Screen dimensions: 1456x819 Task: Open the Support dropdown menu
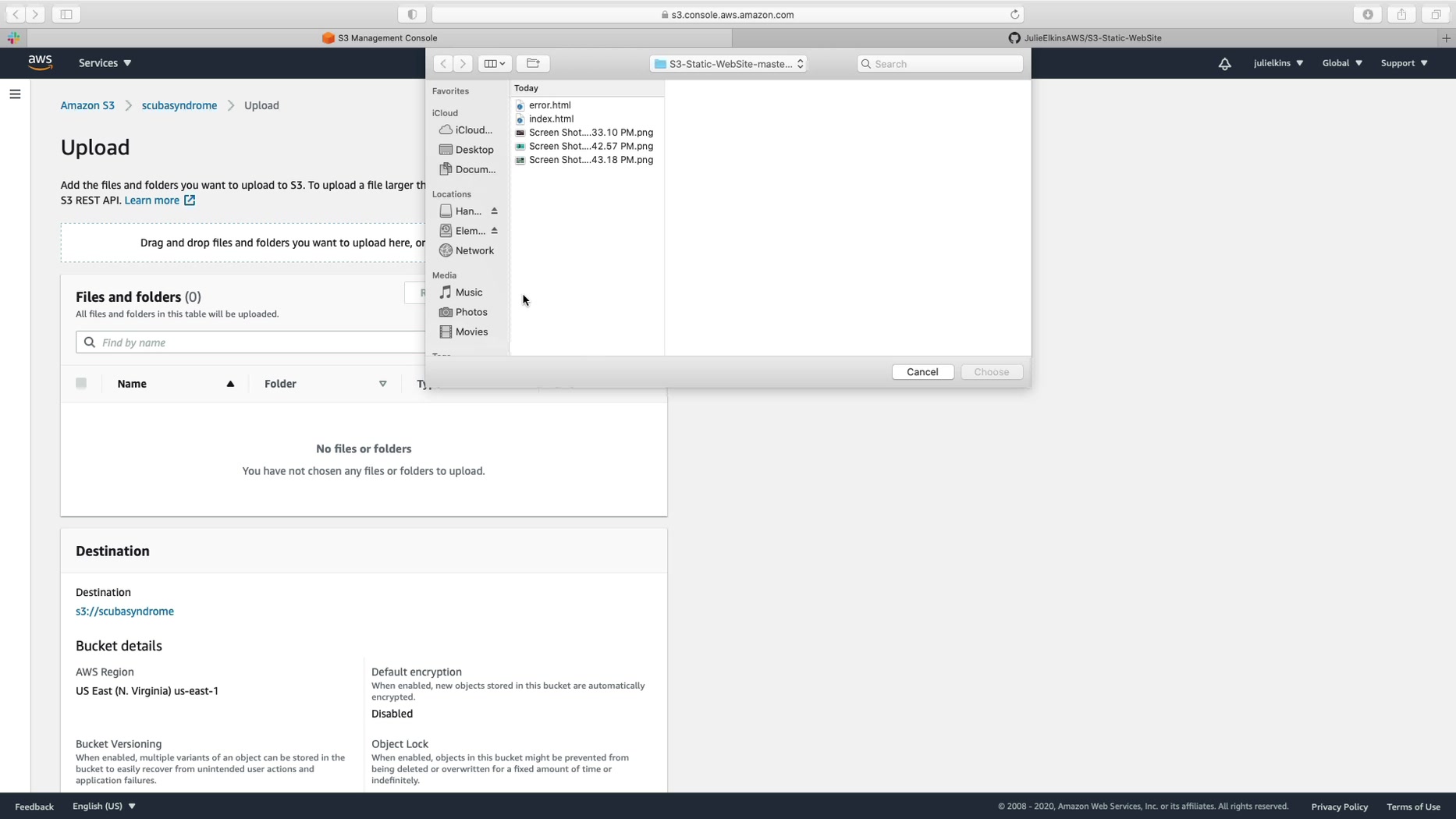point(1404,63)
